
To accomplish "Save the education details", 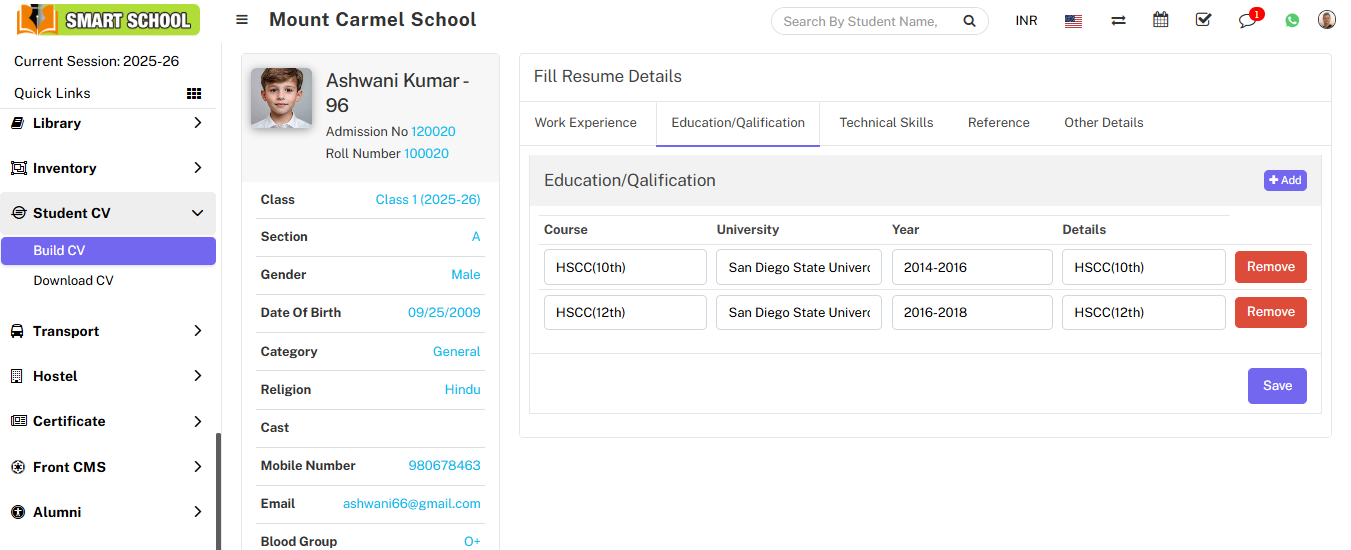I will pos(1276,386).
